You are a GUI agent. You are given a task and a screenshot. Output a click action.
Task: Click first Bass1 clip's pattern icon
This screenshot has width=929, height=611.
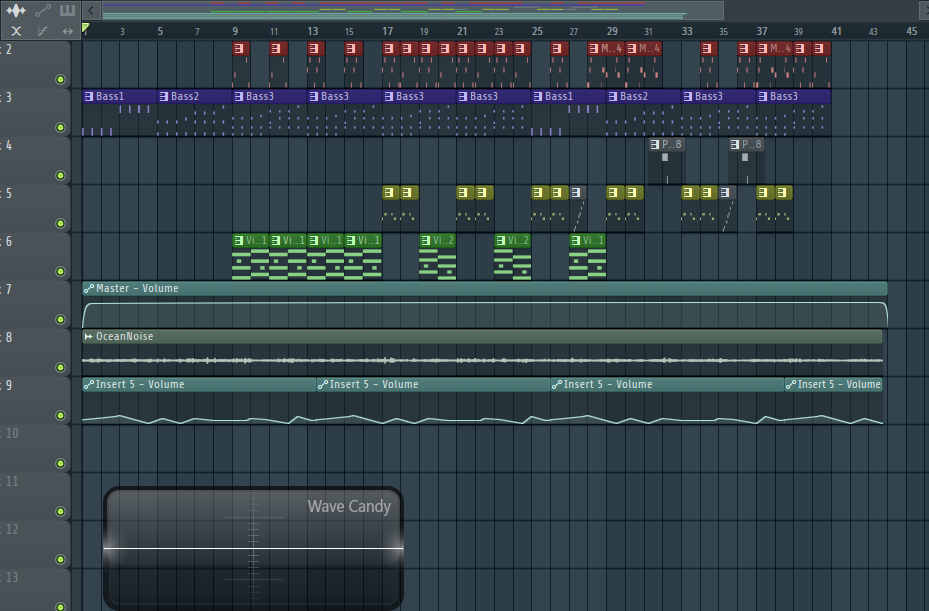tap(89, 96)
